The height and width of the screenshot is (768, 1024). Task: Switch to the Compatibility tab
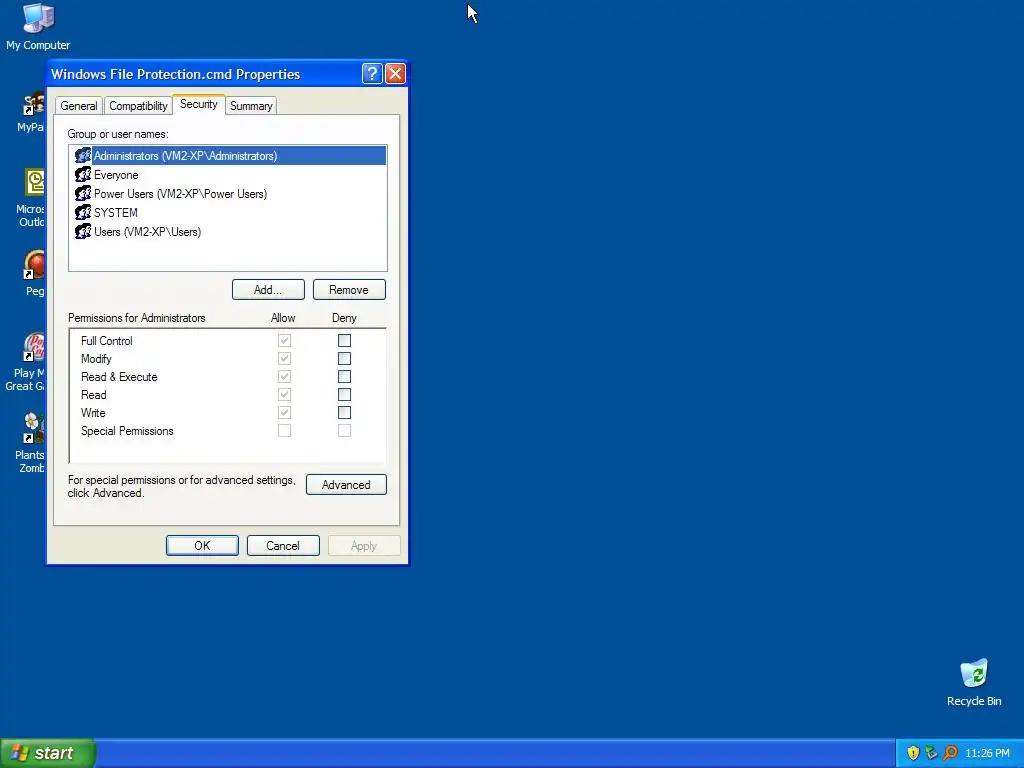[x=138, y=106]
